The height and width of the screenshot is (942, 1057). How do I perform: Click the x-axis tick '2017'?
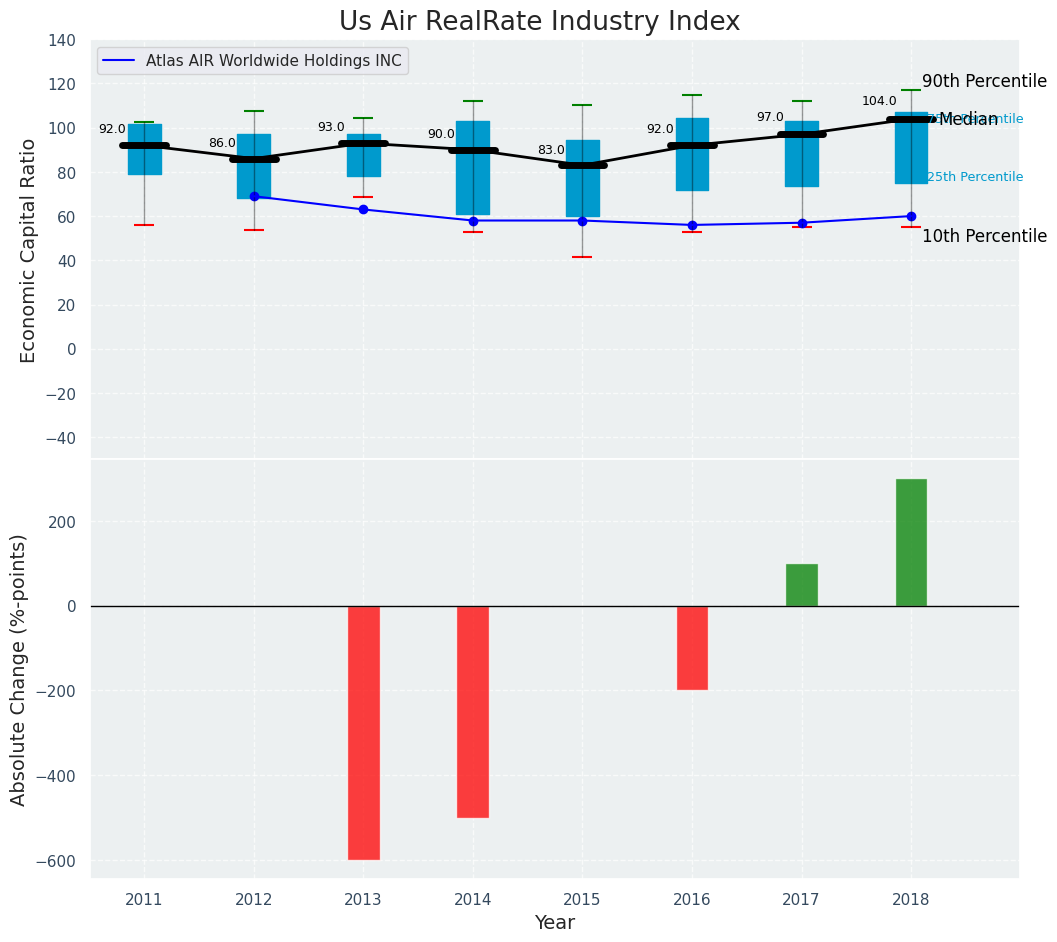pyautogui.click(x=801, y=899)
